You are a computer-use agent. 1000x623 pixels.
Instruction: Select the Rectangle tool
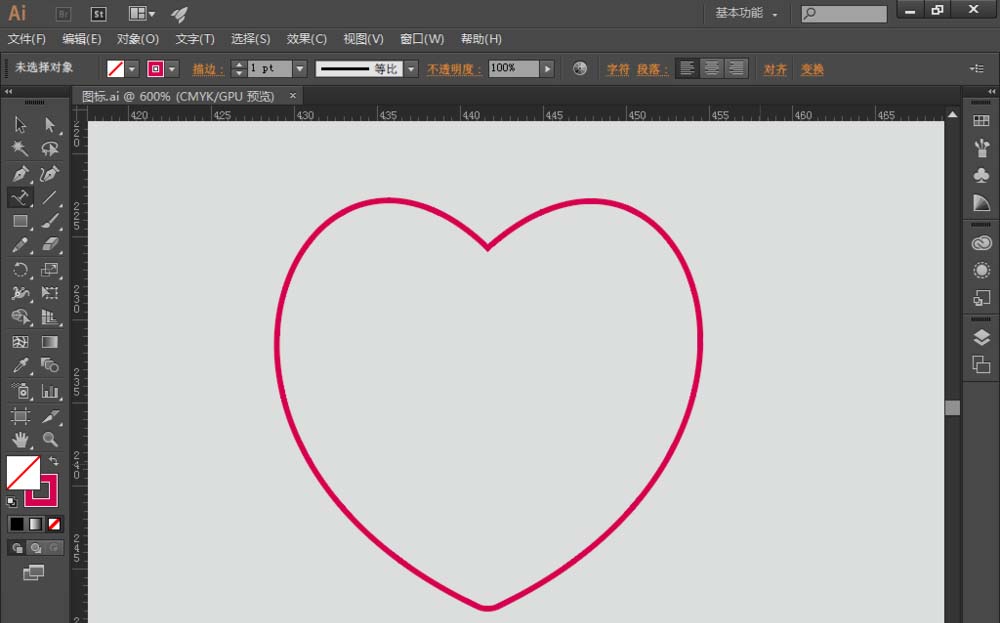click(x=20, y=221)
